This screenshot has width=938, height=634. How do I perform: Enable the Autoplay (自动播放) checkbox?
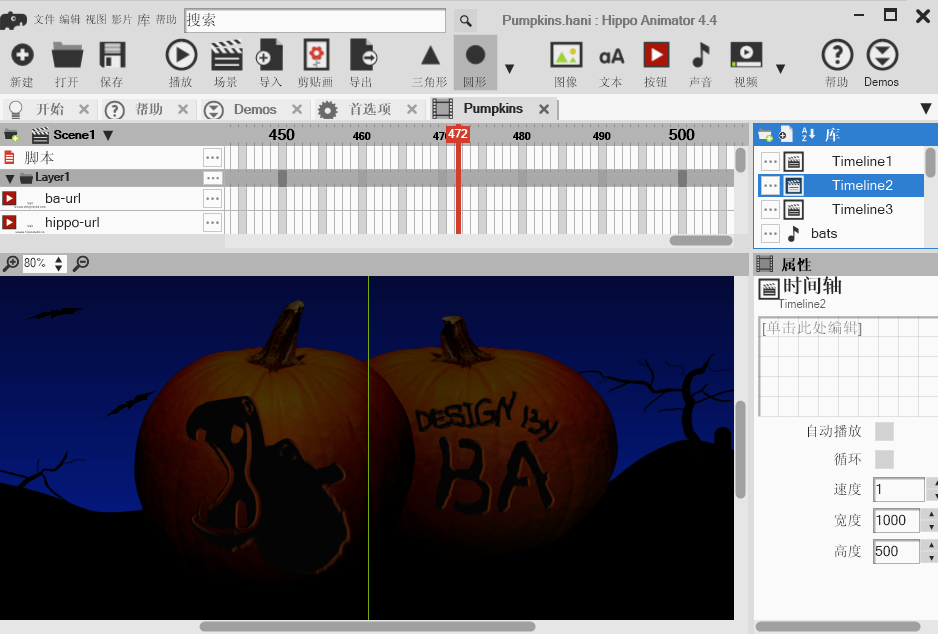point(884,431)
